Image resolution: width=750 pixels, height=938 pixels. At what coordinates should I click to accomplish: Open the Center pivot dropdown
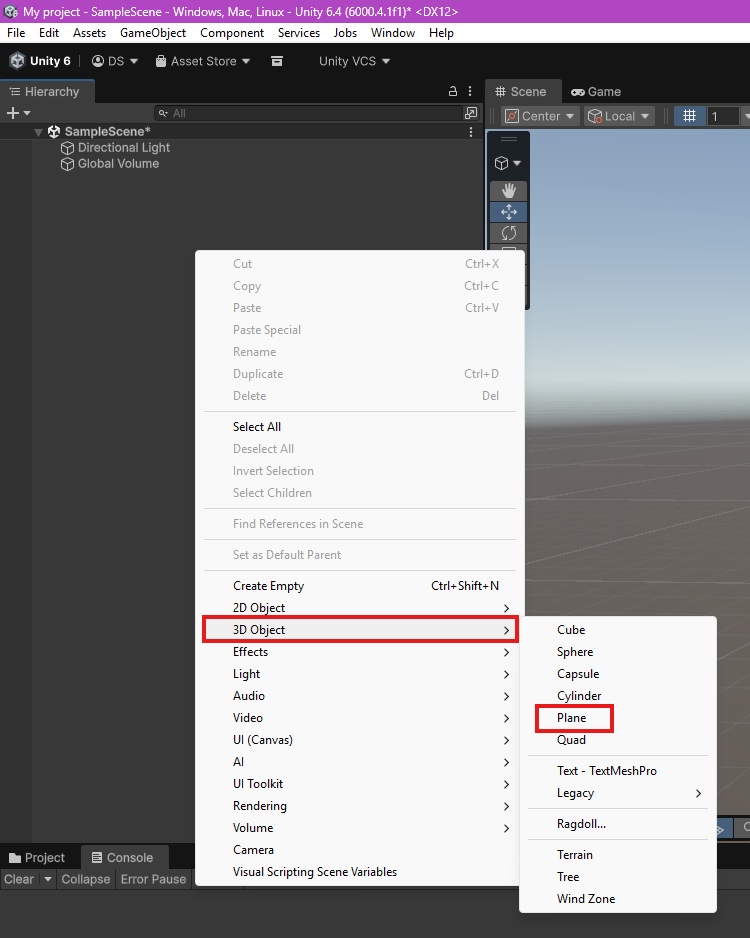pos(540,116)
